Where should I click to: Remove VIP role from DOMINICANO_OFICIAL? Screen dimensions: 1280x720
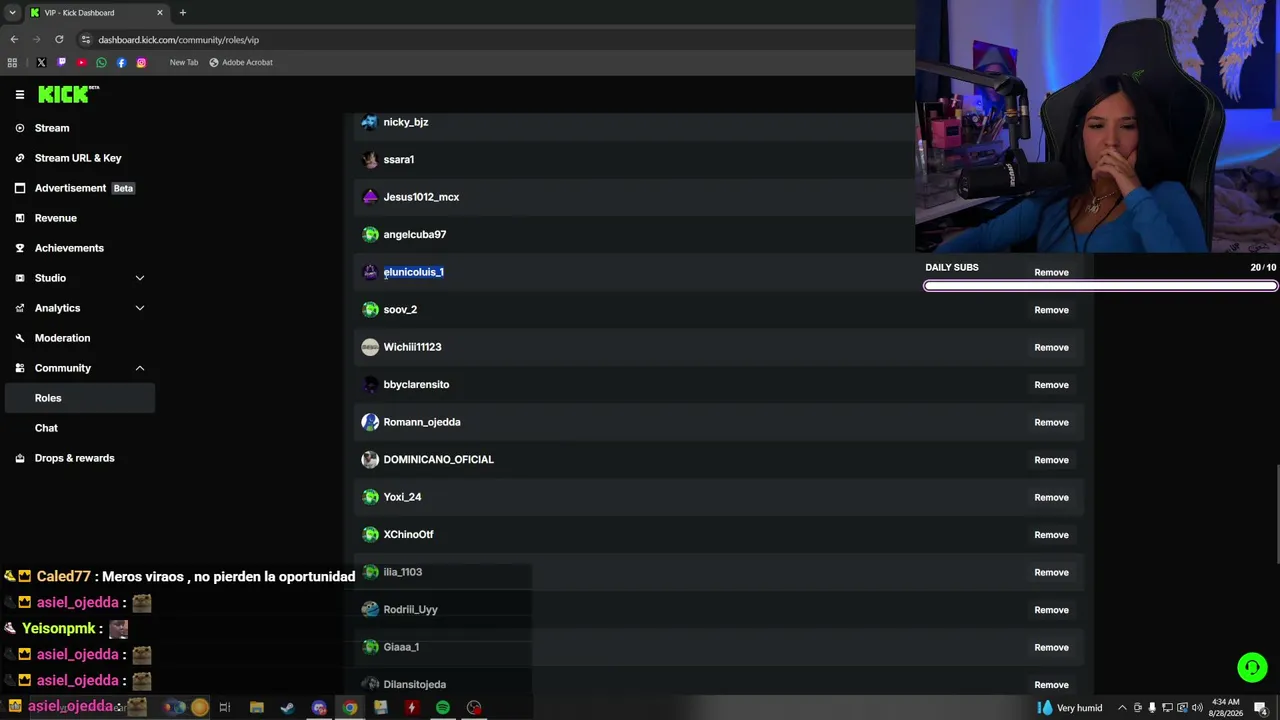1051,460
